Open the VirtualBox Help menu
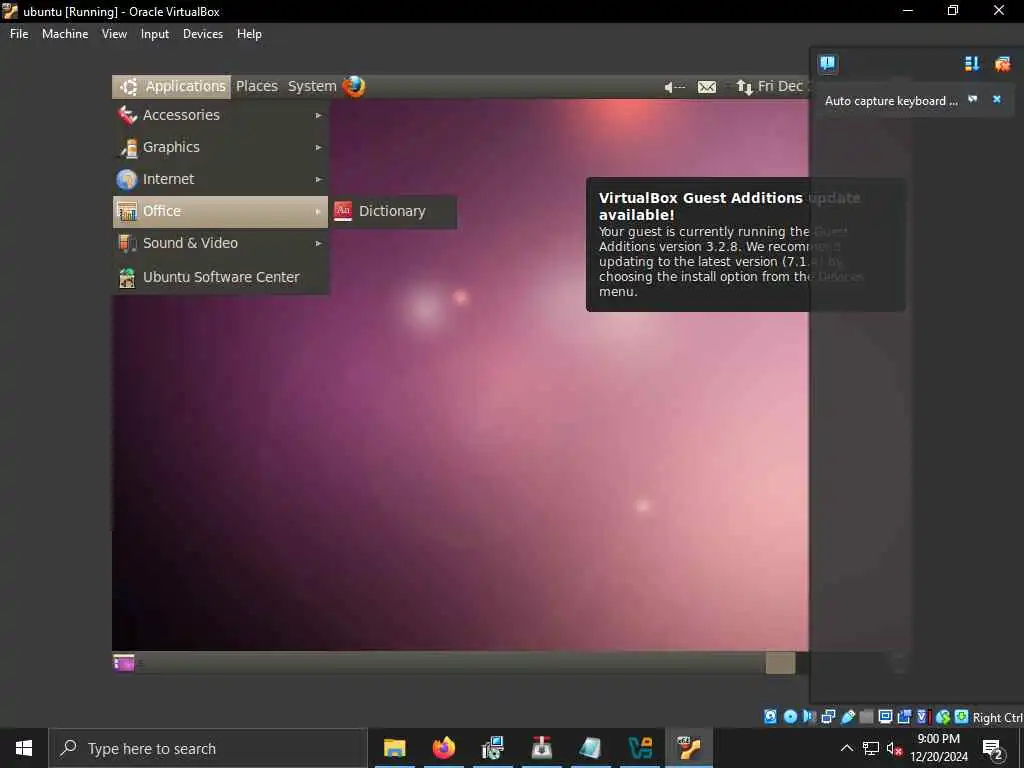Image resolution: width=1024 pixels, height=768 pixels. click(x=249, y=34)
